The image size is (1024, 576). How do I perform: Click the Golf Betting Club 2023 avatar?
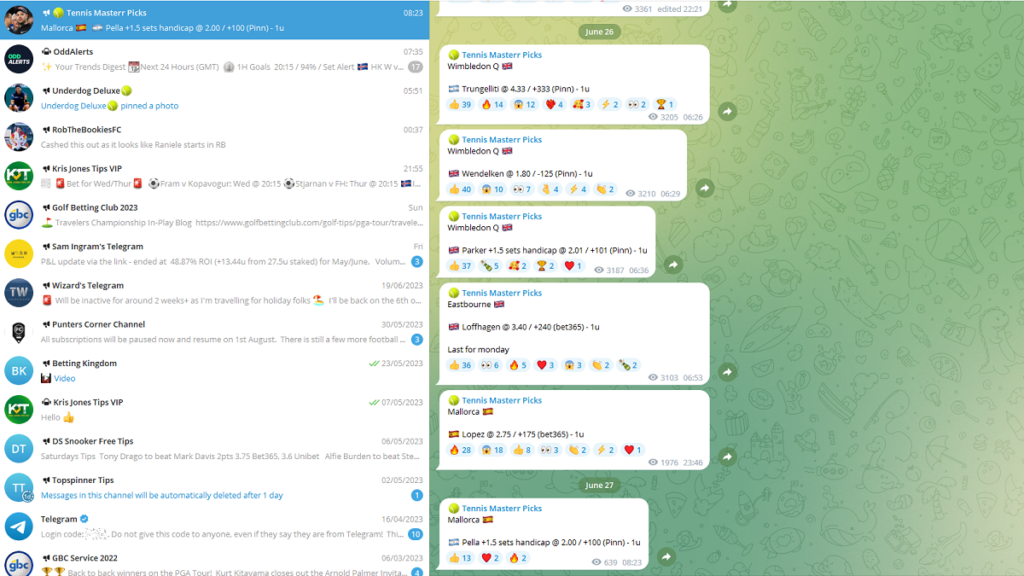(x=18, y=215)
